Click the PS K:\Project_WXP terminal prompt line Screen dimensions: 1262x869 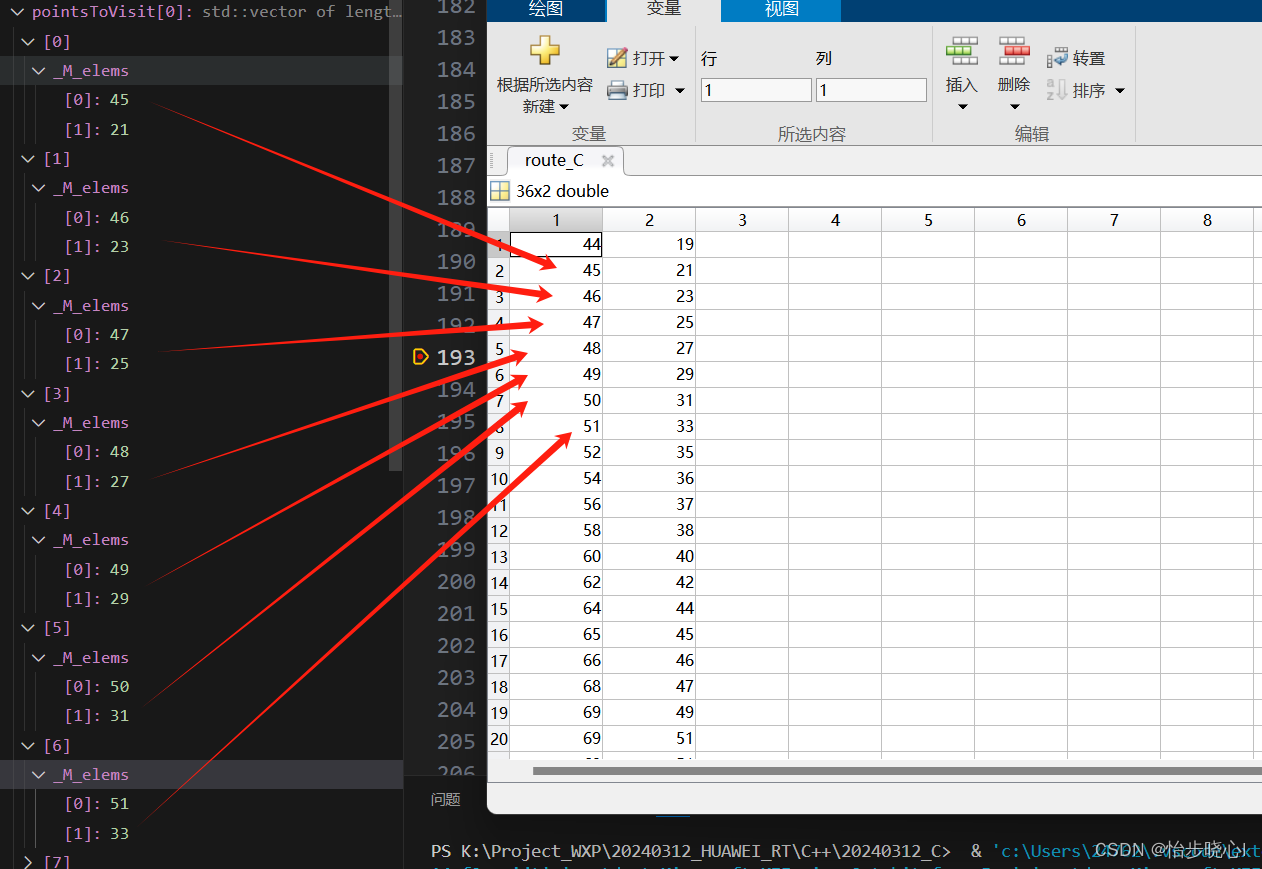(x=690, y=851)
